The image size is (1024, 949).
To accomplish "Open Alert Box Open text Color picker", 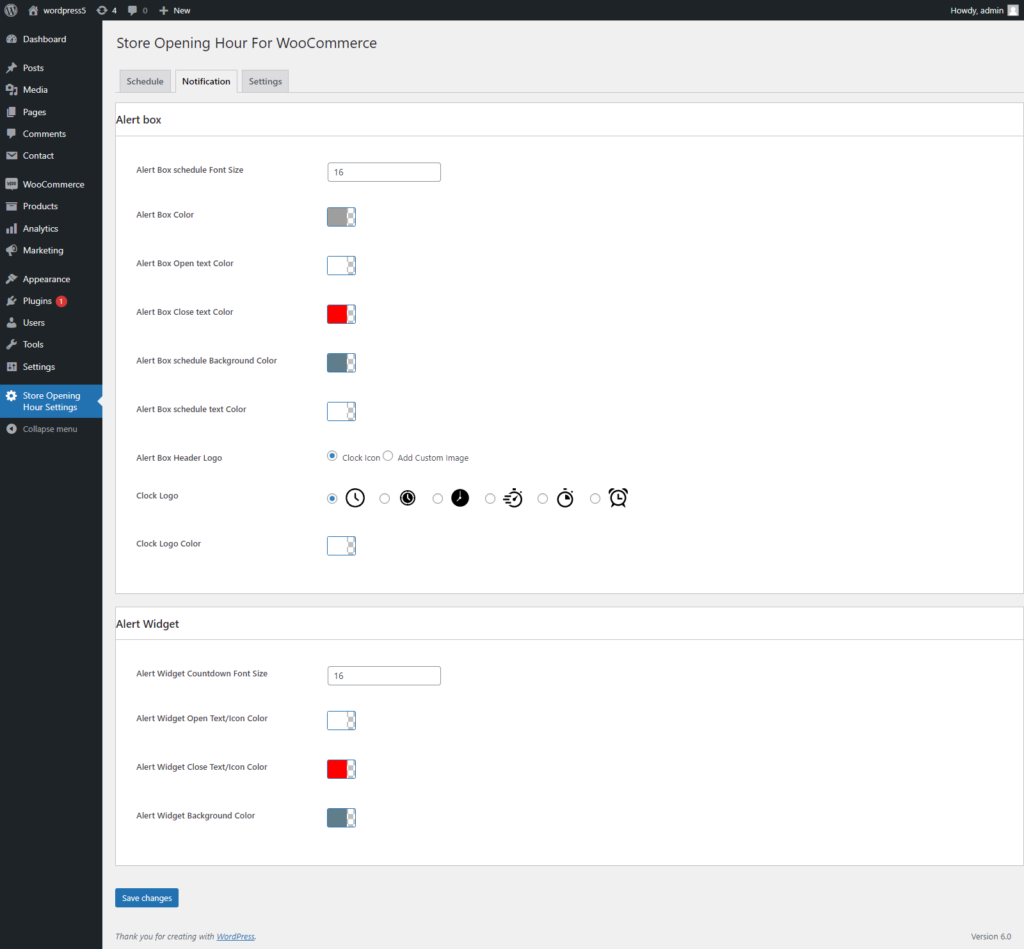I will tap(342, 266).
